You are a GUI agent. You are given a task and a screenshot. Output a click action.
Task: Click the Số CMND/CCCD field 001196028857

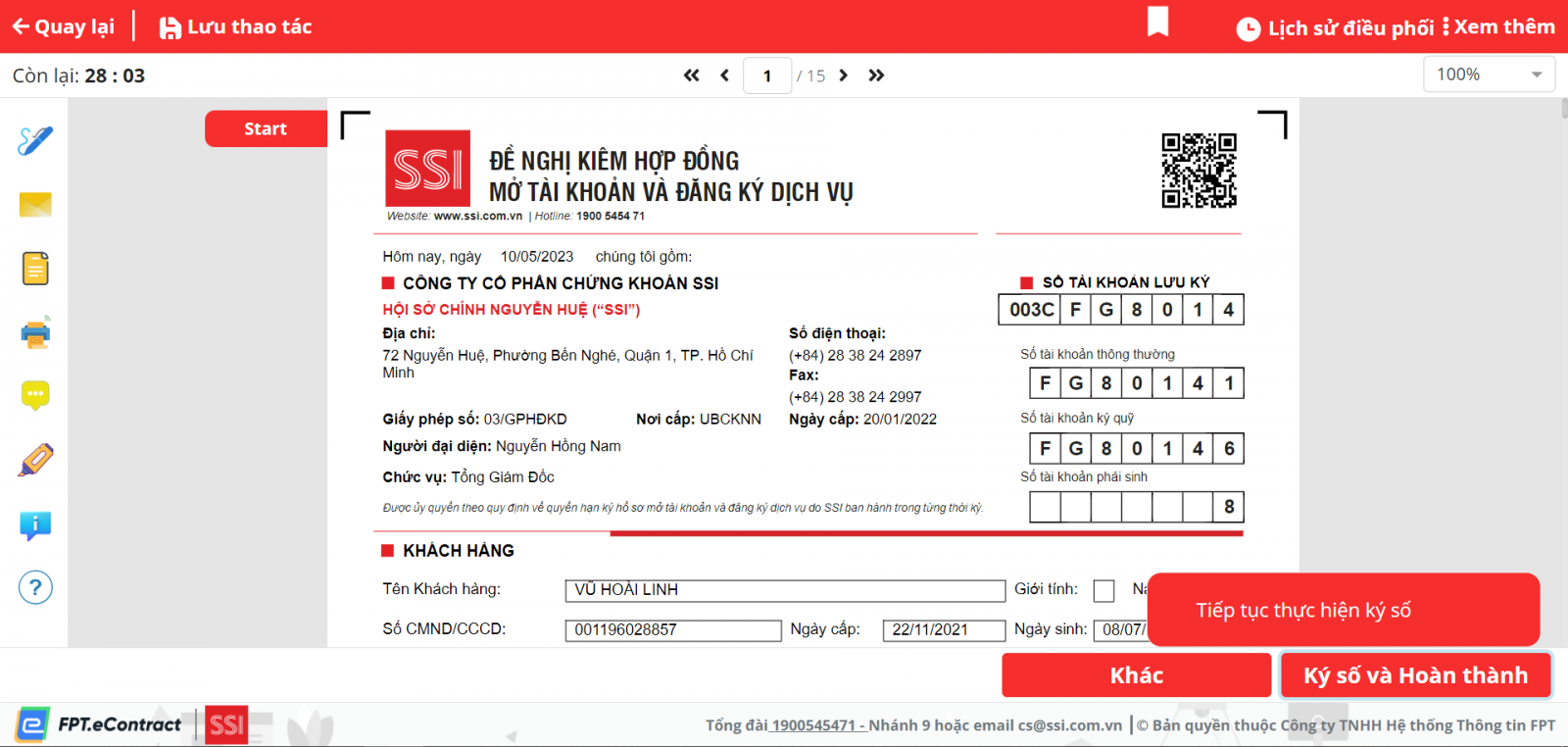(673, 630)
